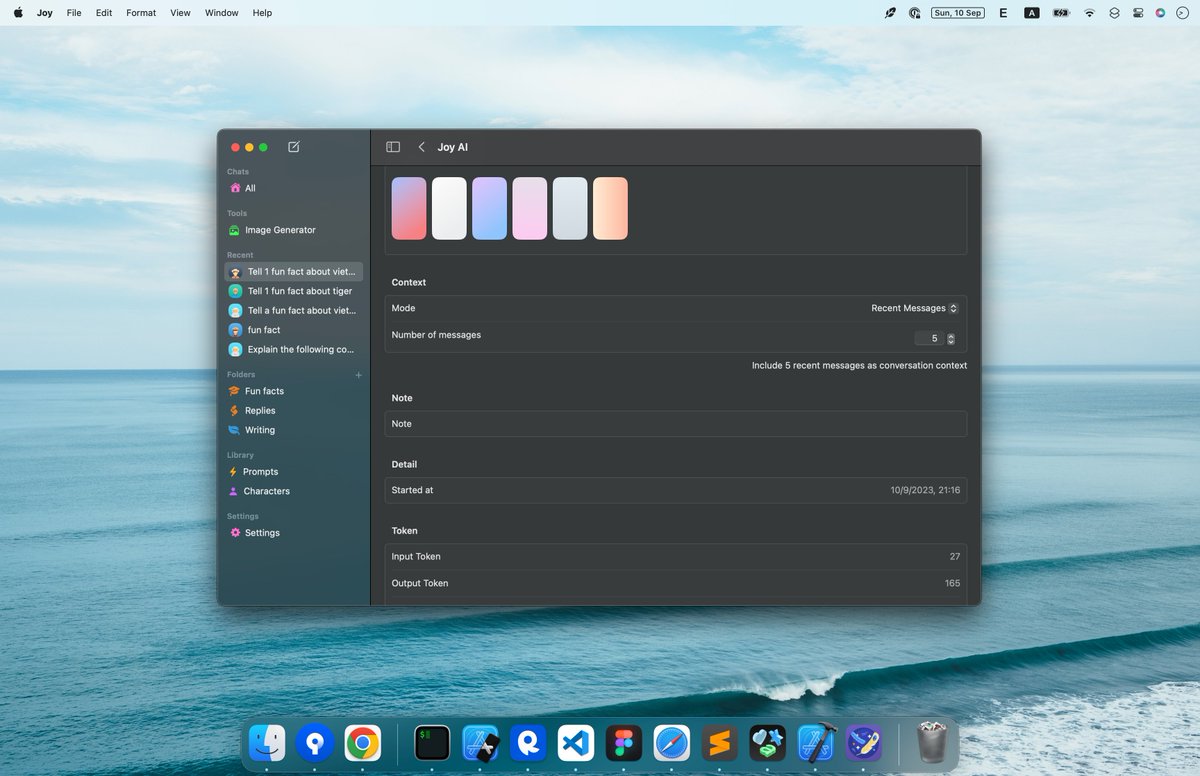Screen dimensions: 1200x776
Task: Click the feather icon in menu bar
Action: [x=890, y=13]
